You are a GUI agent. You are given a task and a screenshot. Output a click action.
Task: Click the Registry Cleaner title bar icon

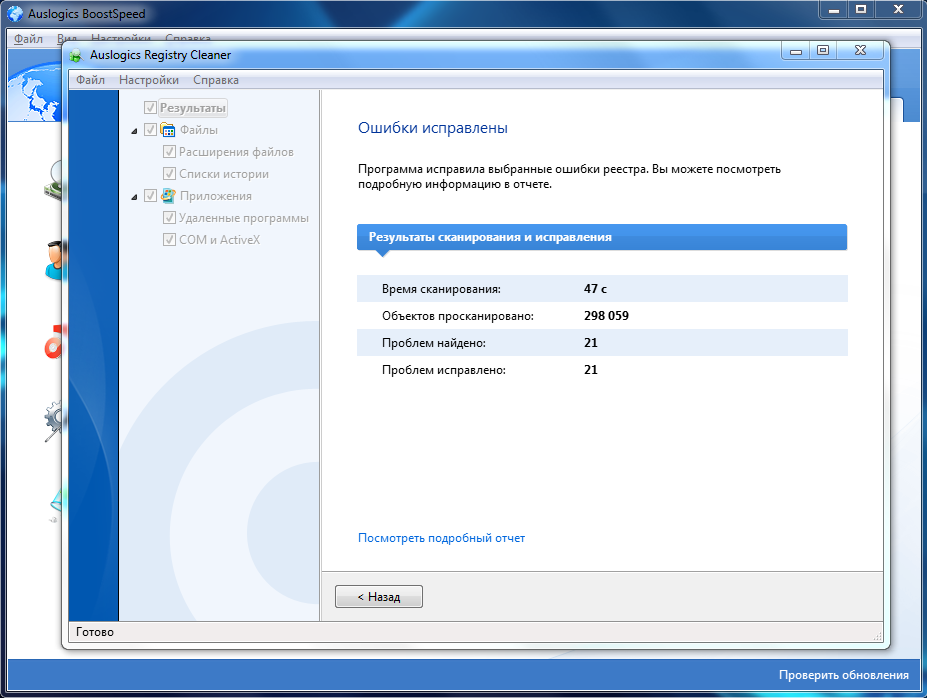(x=76, y=56)
